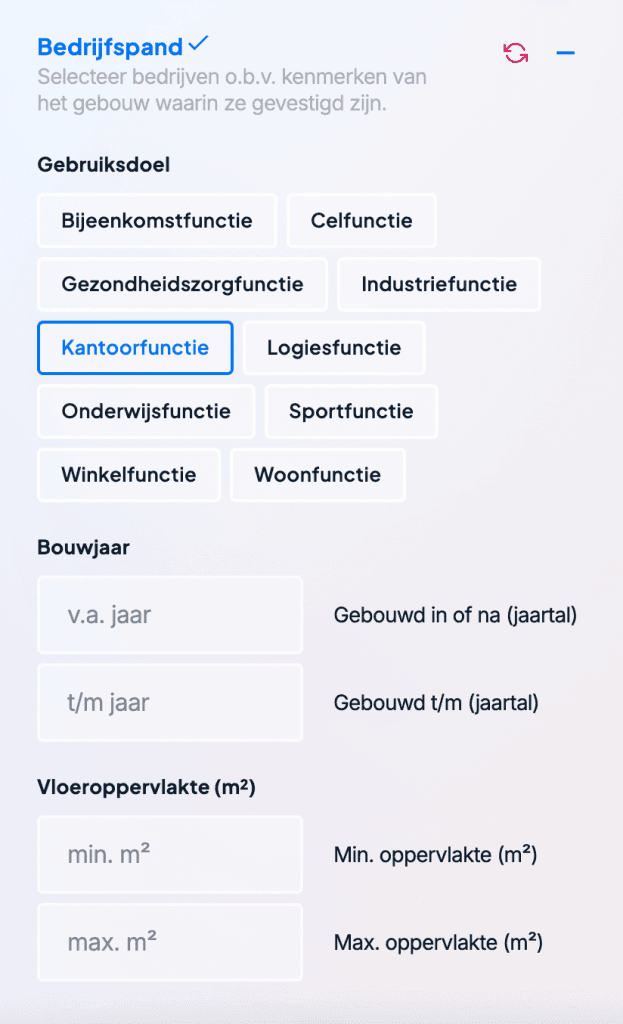Screen dimensions: 623x1024
Task: Toggle the Logiesfunctie chip
Action: point(334,348)
